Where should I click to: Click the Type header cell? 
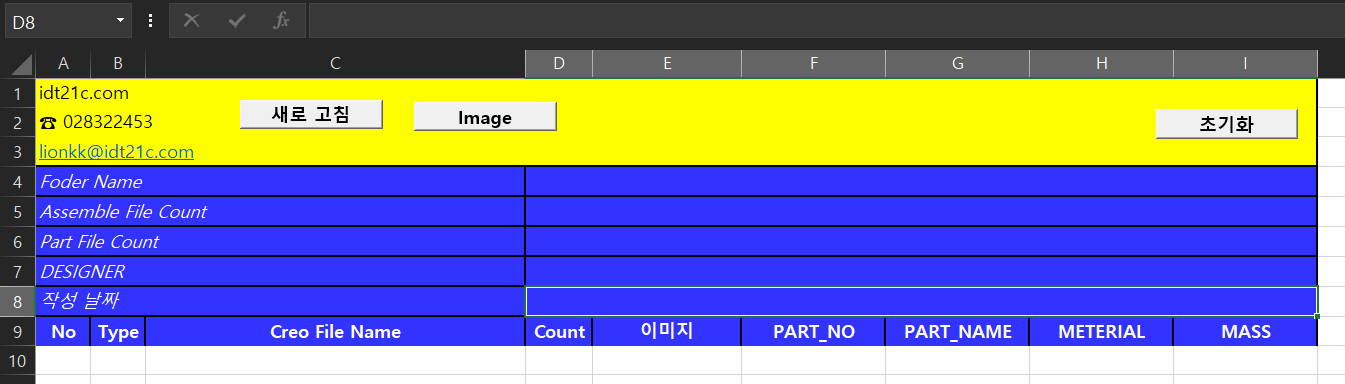[x=118, y=332]
